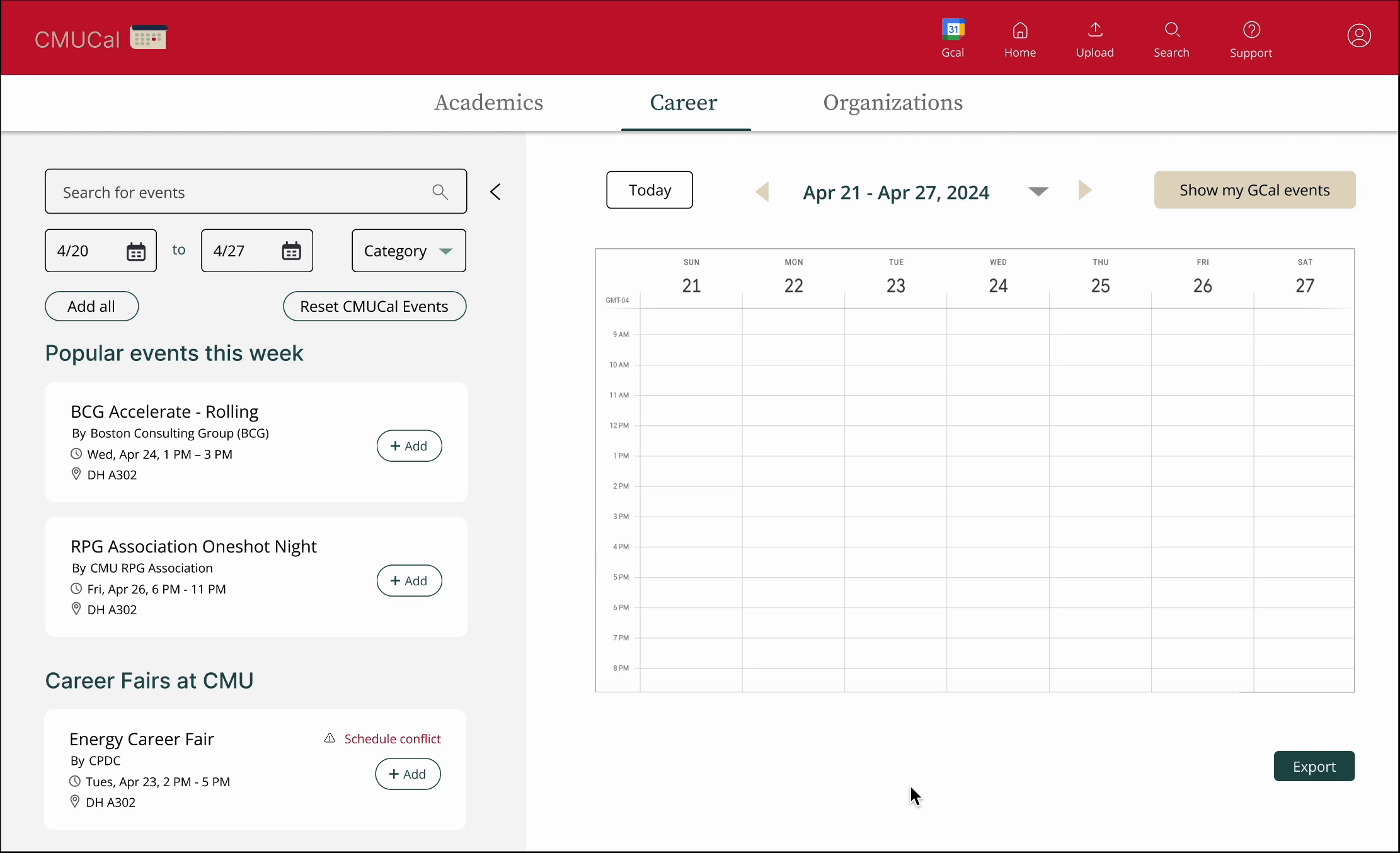Select Saturday 27 column header
1400x853 pixels.
(1305, 277)
